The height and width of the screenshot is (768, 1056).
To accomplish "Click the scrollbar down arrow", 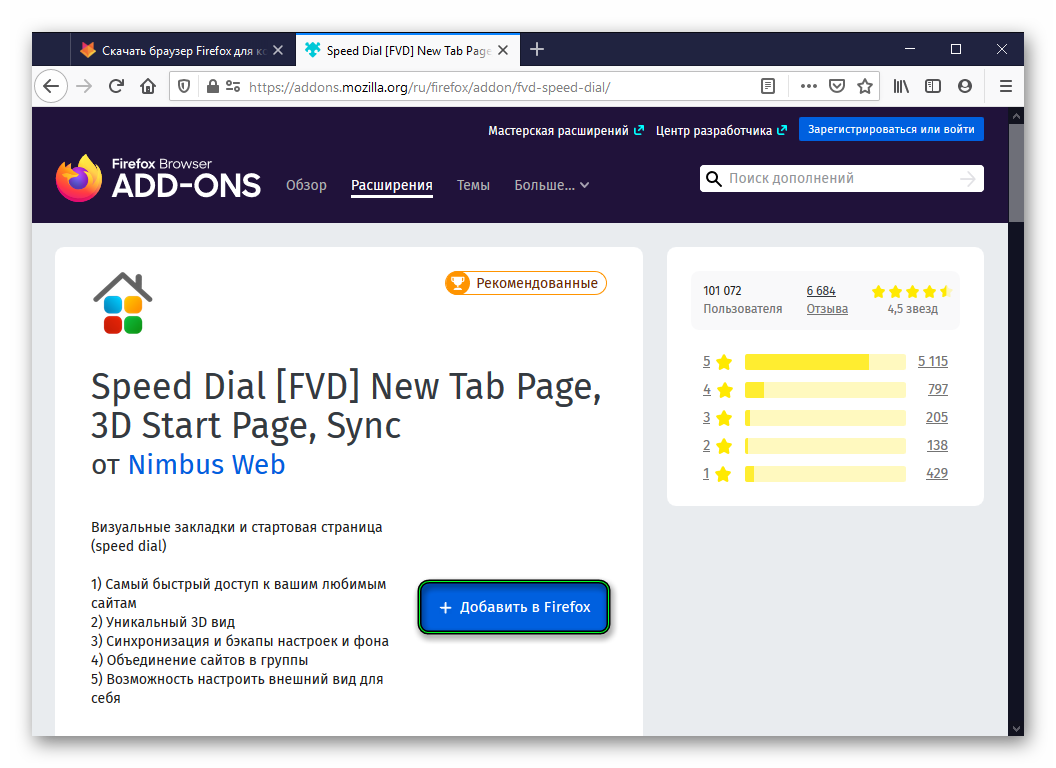I will 1016,729.
